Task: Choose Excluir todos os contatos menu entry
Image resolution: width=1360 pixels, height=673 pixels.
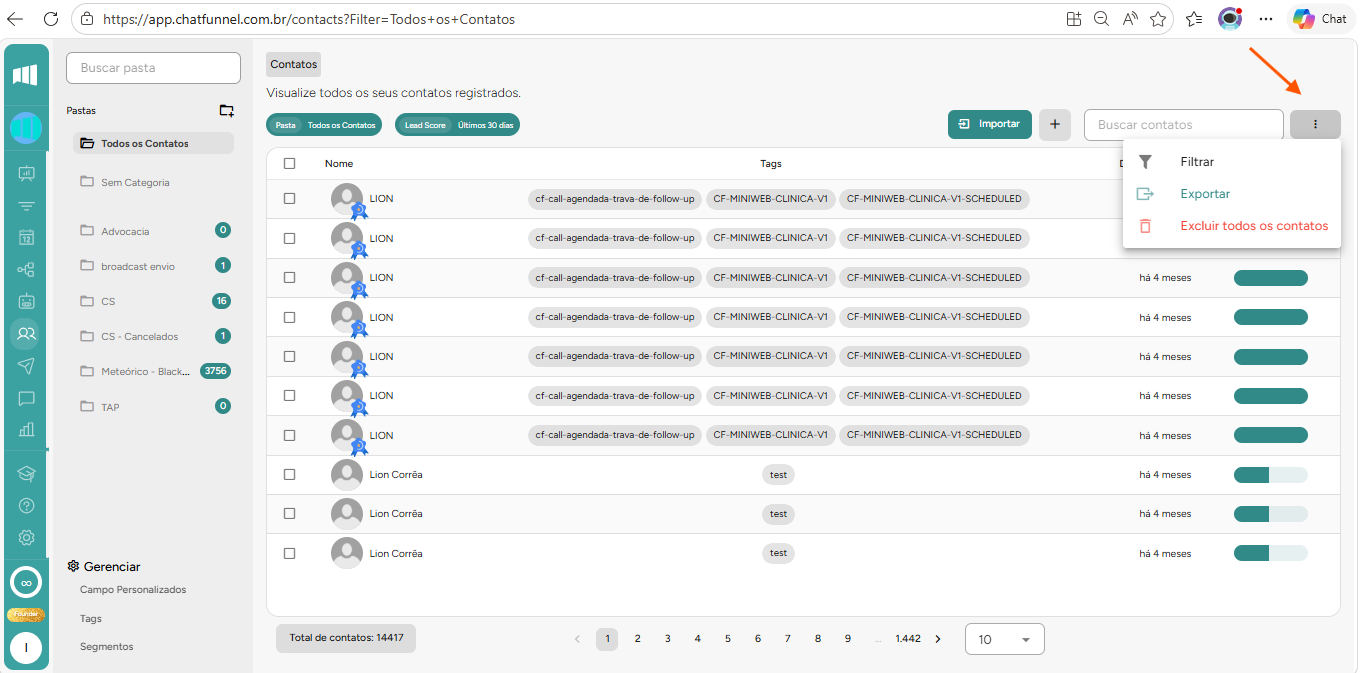Action: coord(1232,226)
